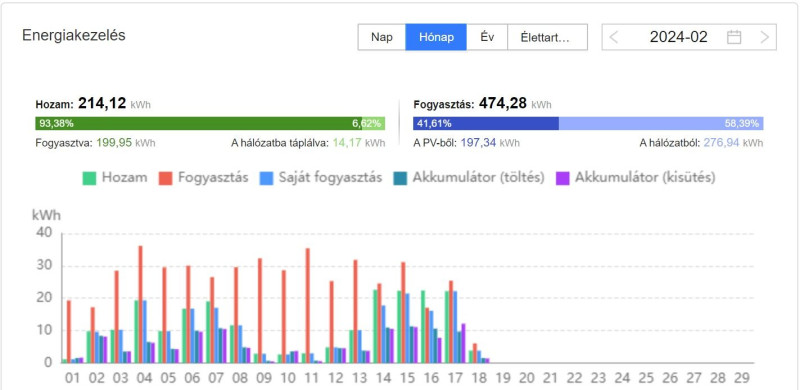Click the light green 6,62% bar segment
This screenshot has height=390, width=800.
[373, 124]
